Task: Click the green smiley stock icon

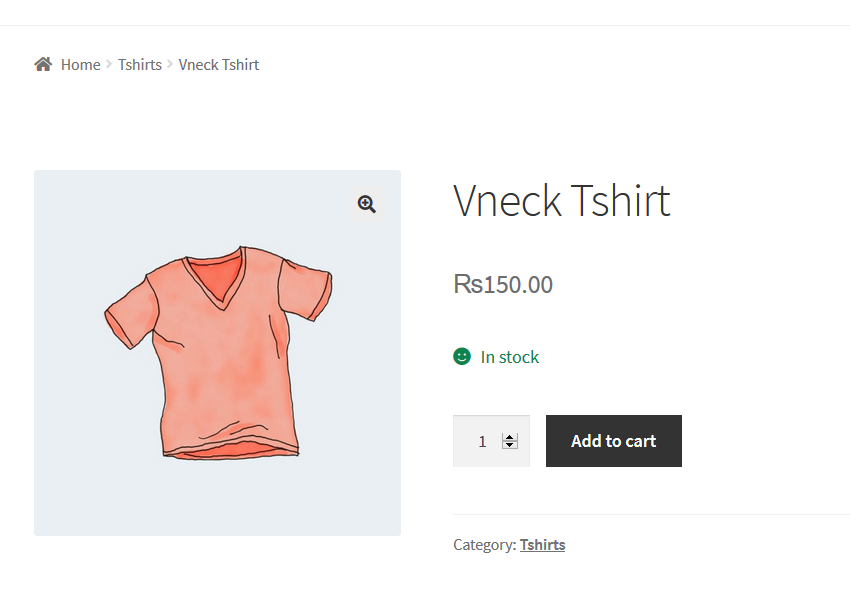Action: coord(462,357)
